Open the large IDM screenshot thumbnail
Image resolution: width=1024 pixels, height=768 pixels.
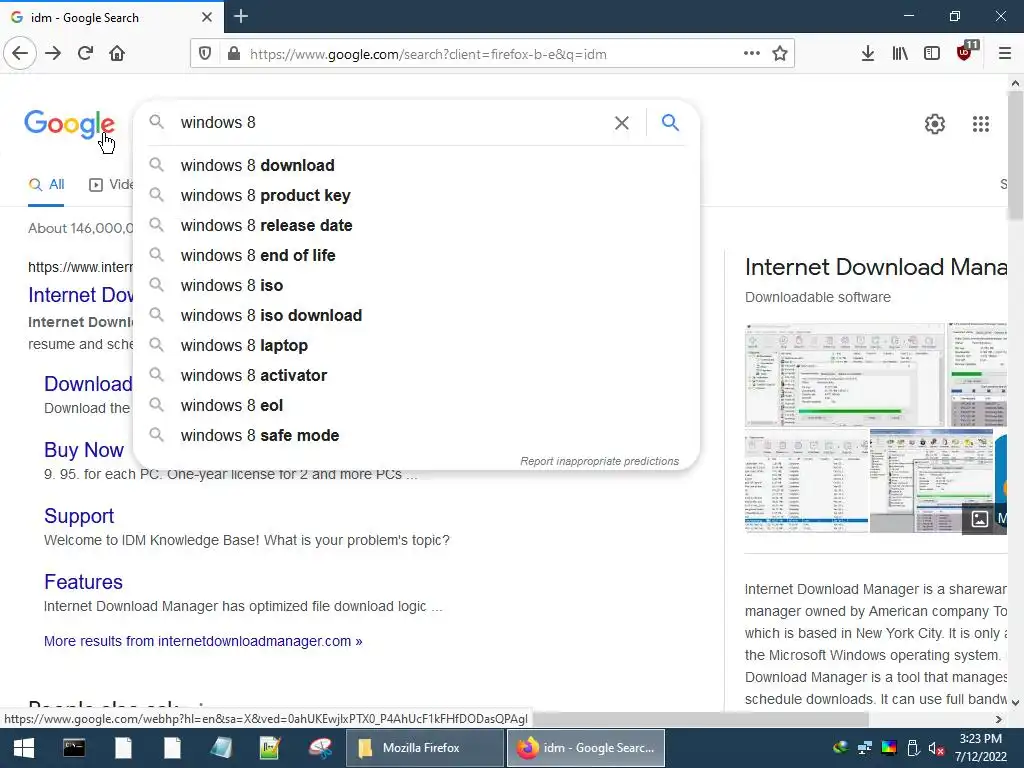pyautogui.click(x=844, y=375)
